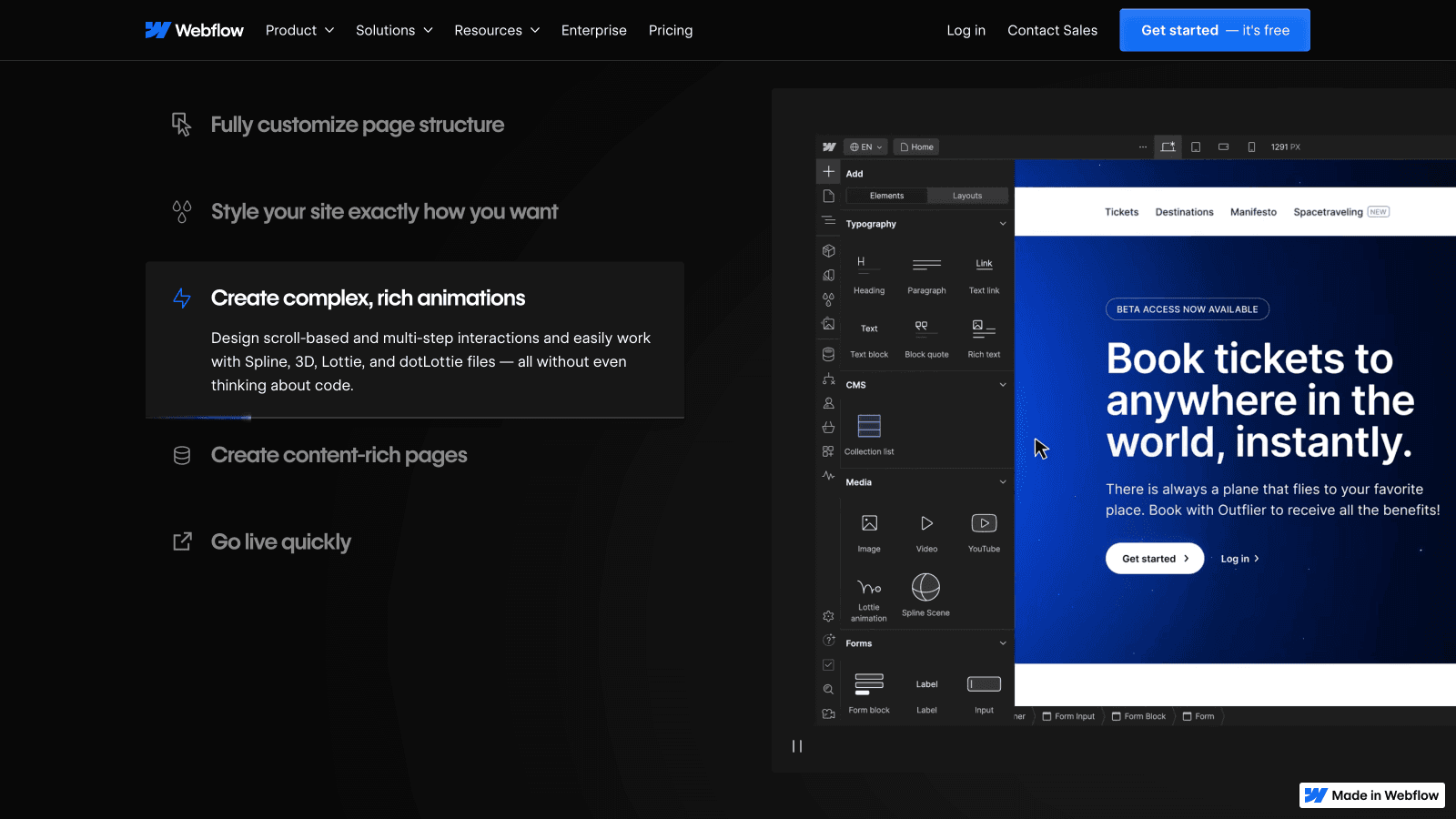Click Get started — it's free button
The image size is (1456, 819).
1215,30
